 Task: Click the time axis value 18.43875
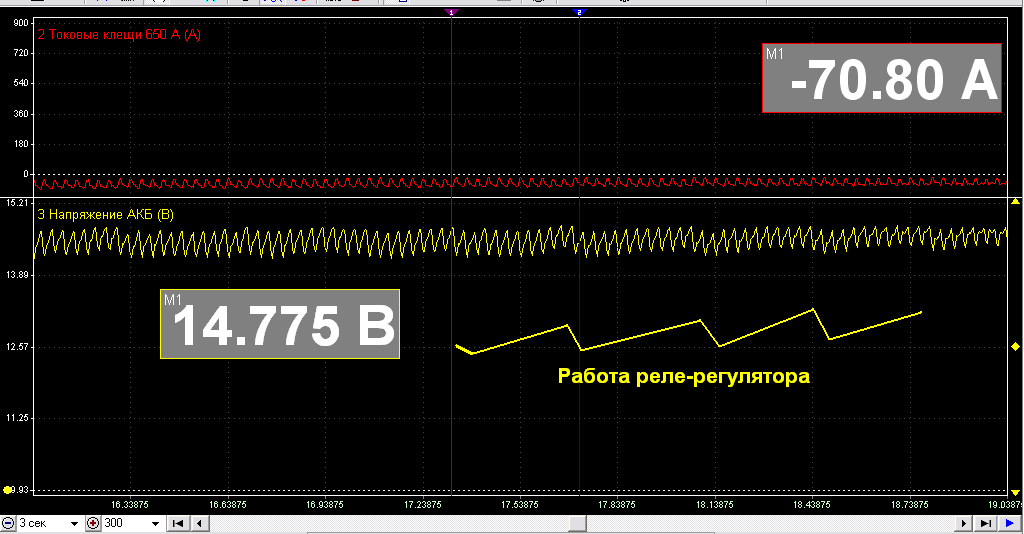click(x=812, y=505)
